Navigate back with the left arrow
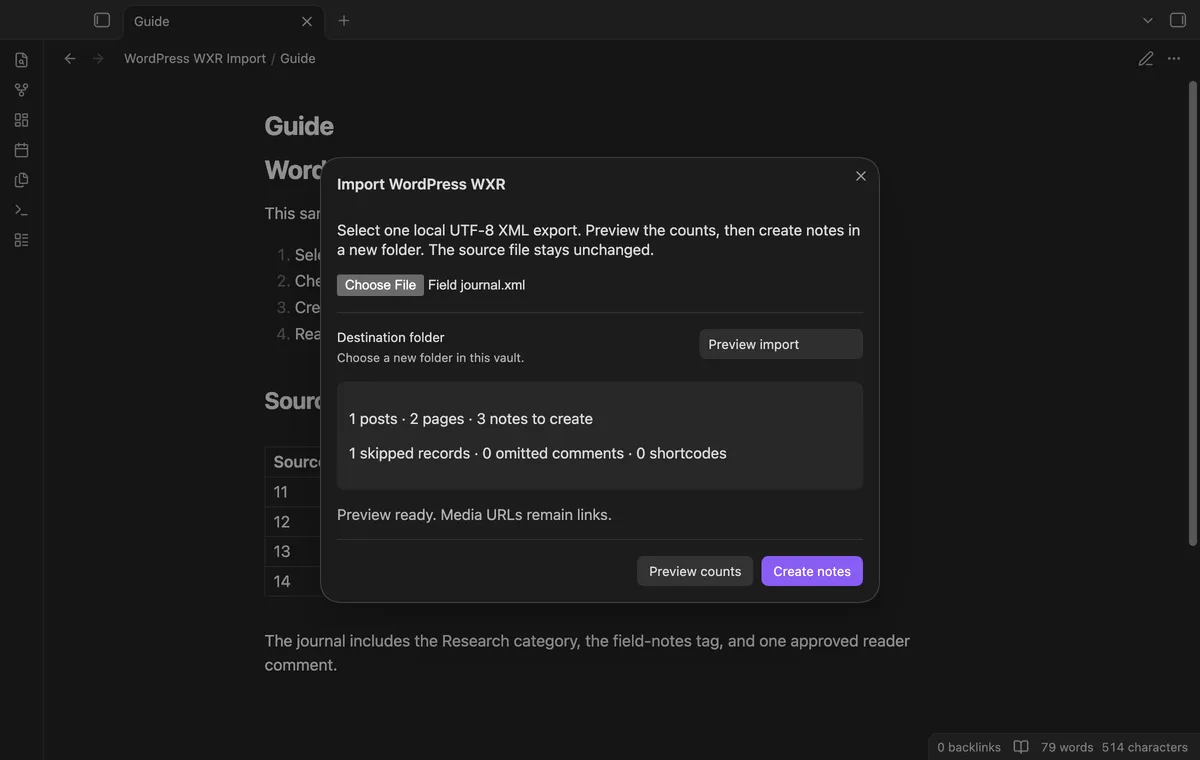Image resolution: width=1200 pixels, height=760 pixels. coord(70,58)
